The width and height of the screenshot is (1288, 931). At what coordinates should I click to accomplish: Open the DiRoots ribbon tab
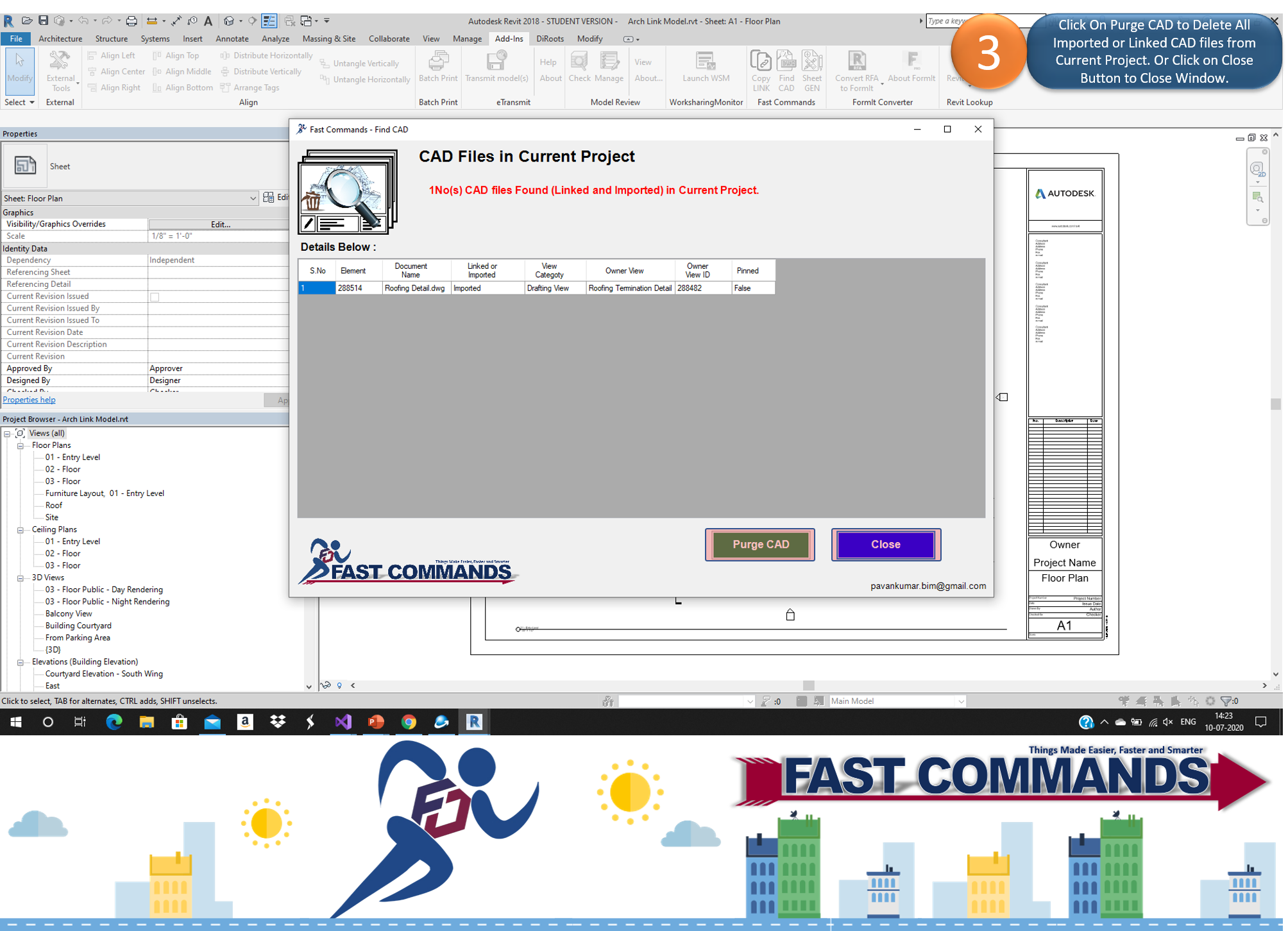pyautogui.click(x=550, y=38)
